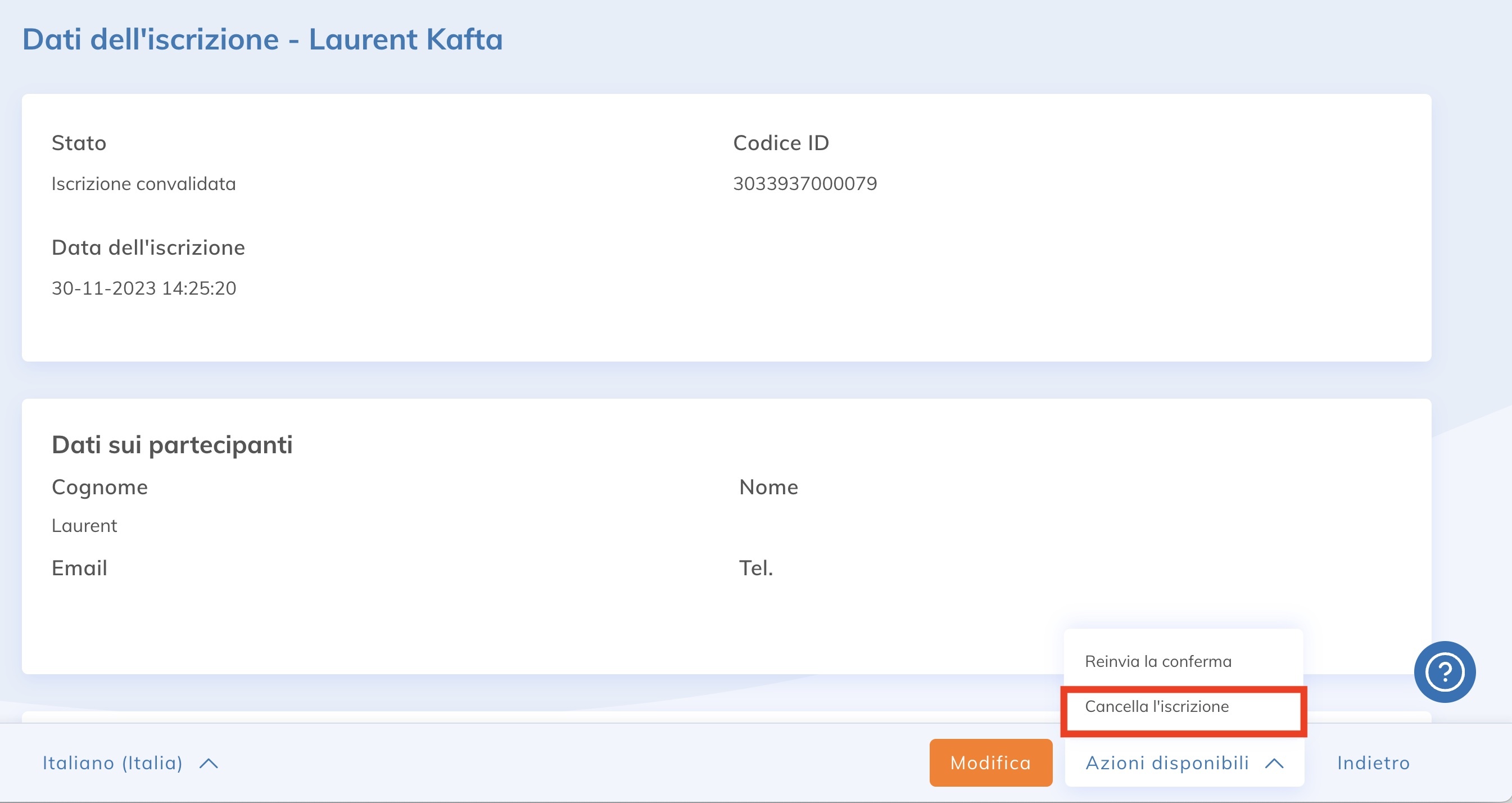
Task: Click the chevron next to Italiano (Italia)
Action: 209,763
